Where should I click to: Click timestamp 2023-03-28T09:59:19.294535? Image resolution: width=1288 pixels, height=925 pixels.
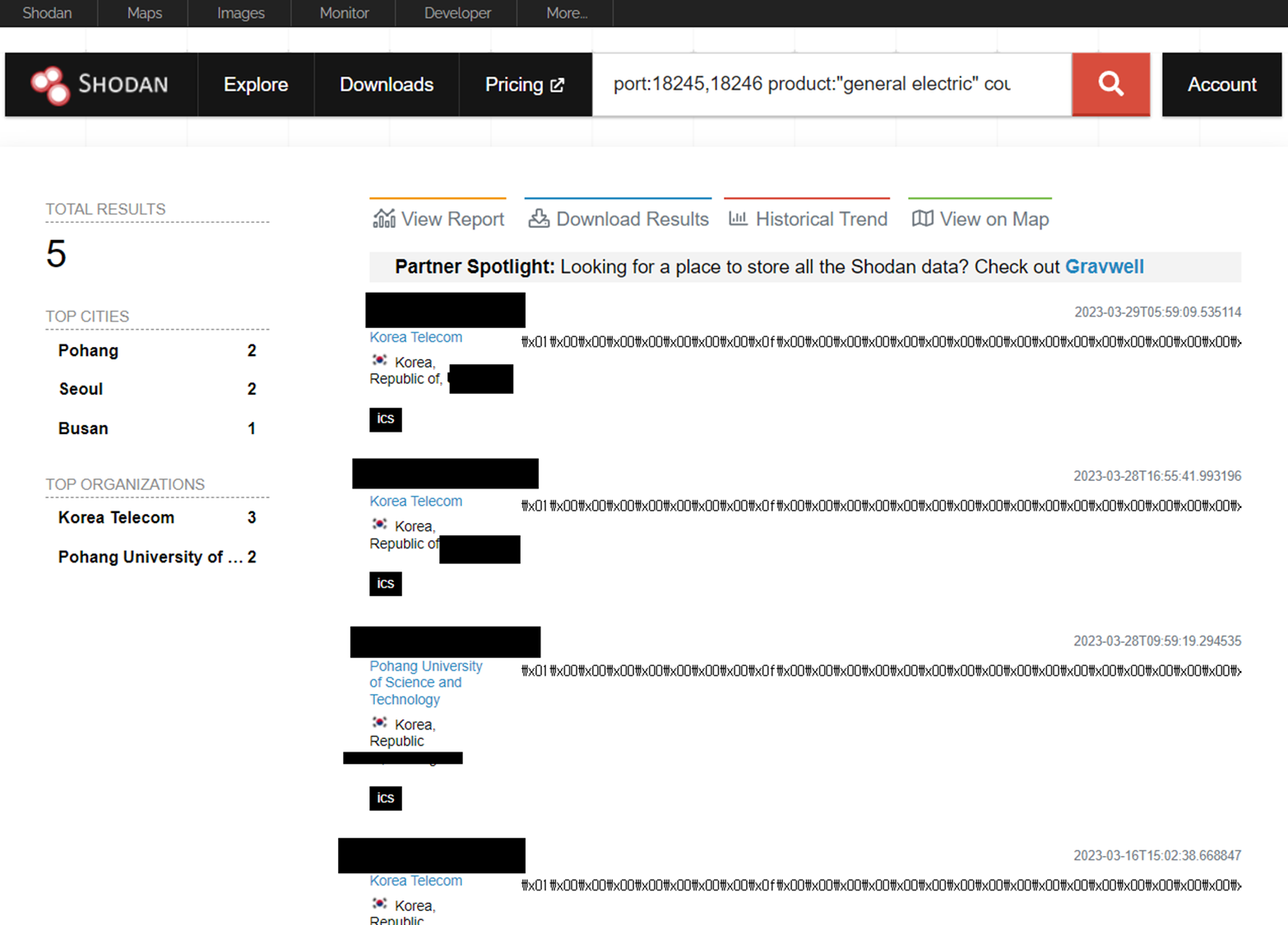pos(1157,641)
